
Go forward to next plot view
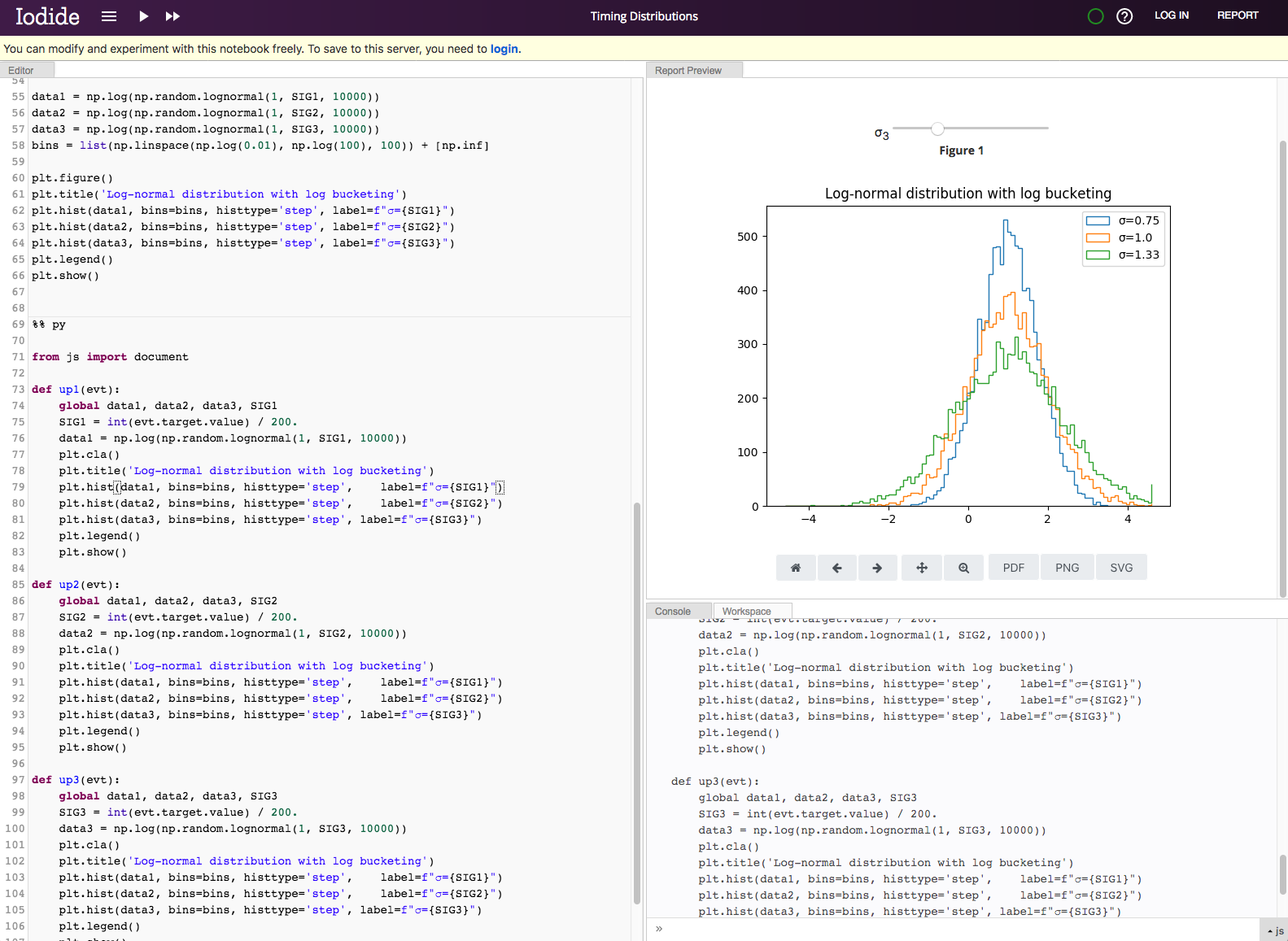pos(877,568)
